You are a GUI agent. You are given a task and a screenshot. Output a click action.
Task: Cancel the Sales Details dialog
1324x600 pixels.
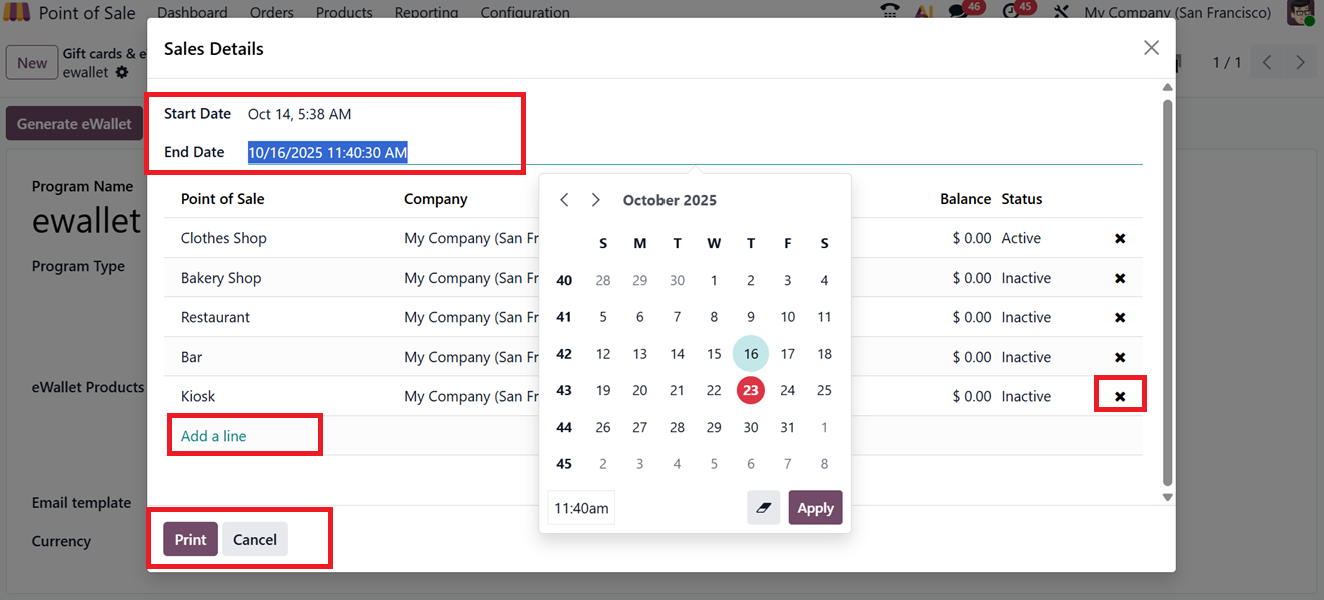point(255,539)
